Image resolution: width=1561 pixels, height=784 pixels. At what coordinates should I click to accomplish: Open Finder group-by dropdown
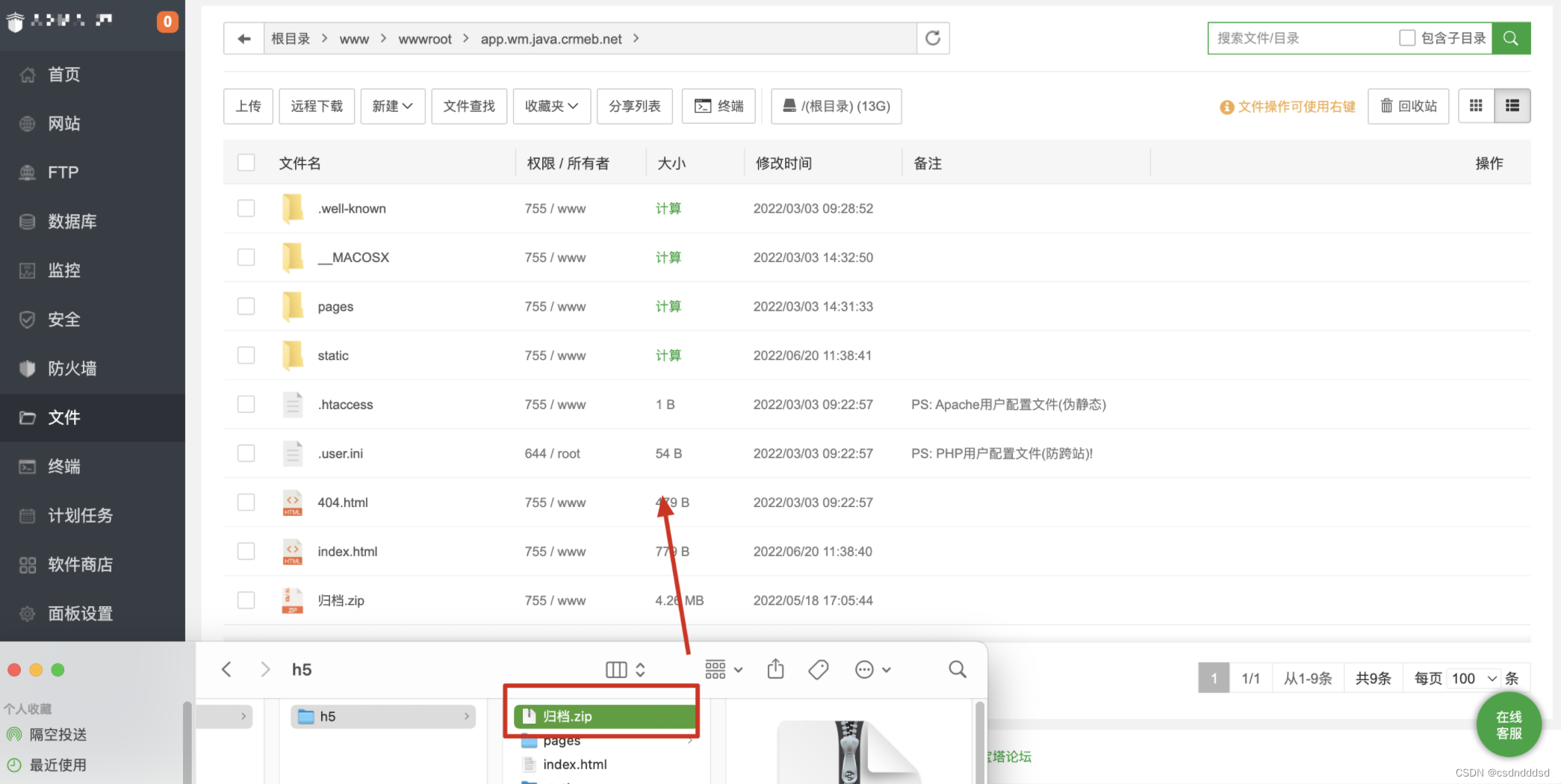(724, 670)
